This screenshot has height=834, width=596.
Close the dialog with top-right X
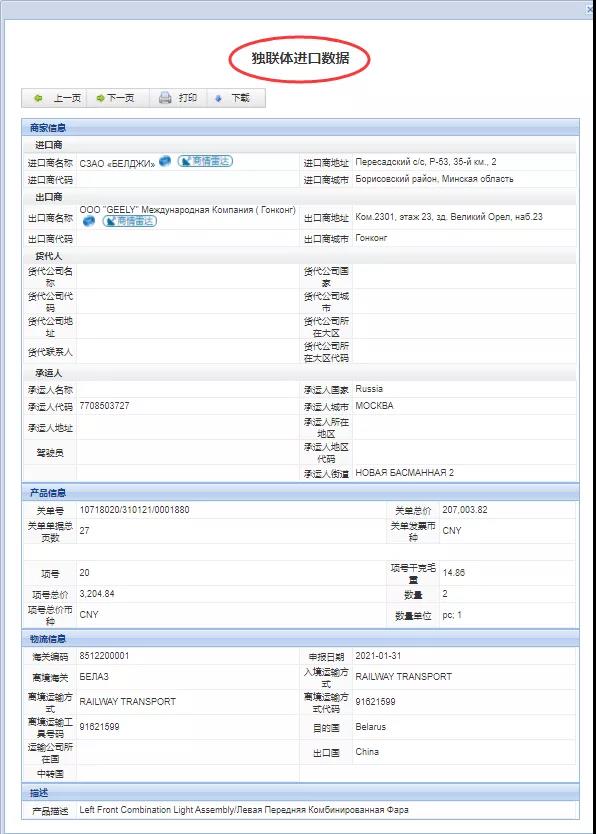click(x=590, y=9)
